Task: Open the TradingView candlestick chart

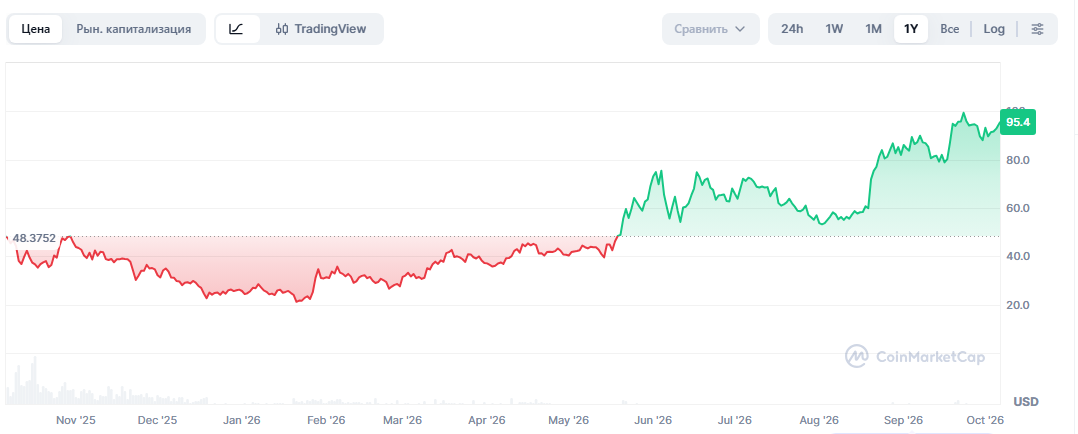Action: (321, 29)
